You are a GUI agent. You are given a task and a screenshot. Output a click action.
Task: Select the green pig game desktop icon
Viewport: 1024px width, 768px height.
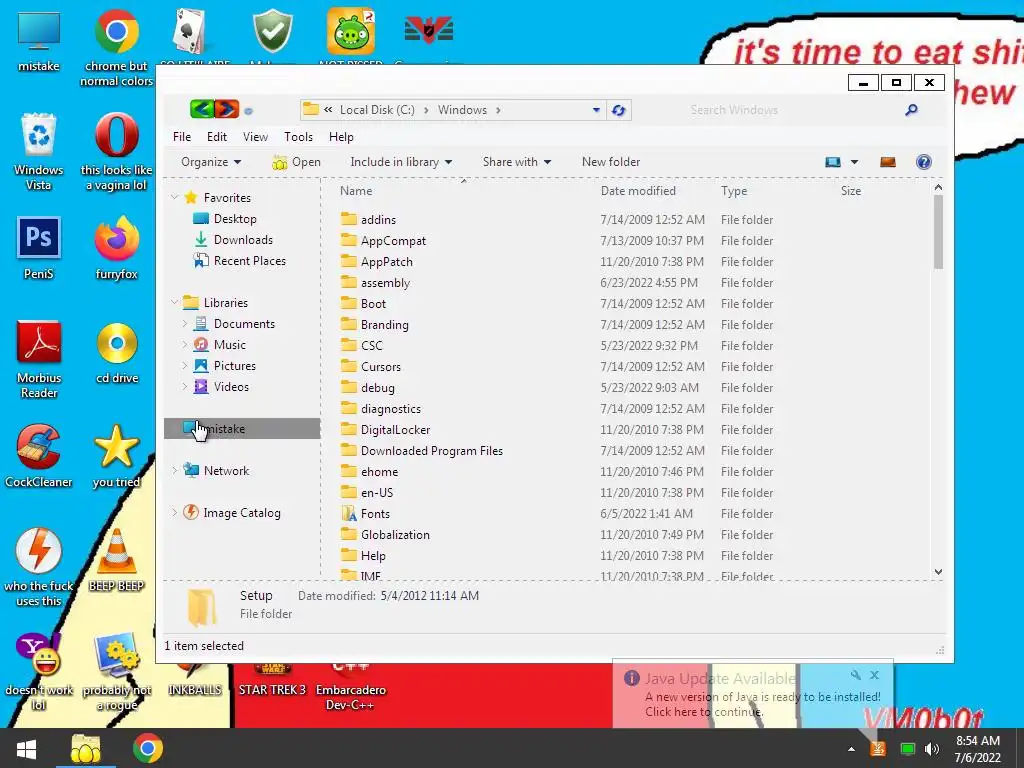tap(351, 30)
